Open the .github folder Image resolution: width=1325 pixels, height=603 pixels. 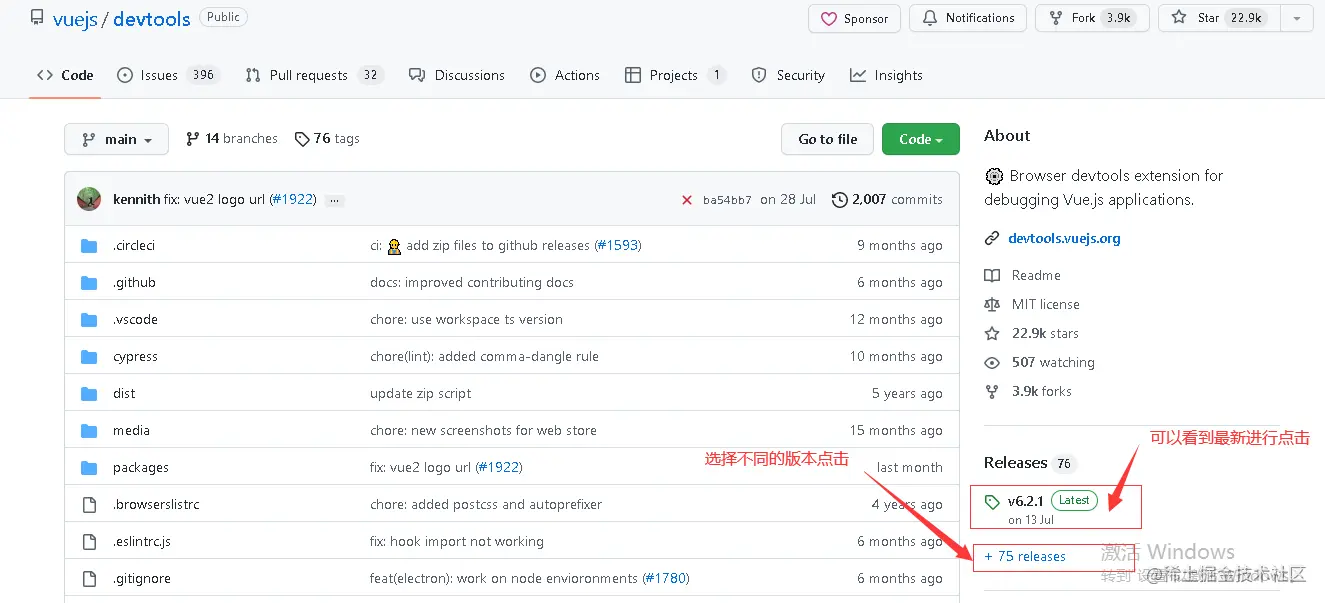pyautogui.click(x=134, y=282)
